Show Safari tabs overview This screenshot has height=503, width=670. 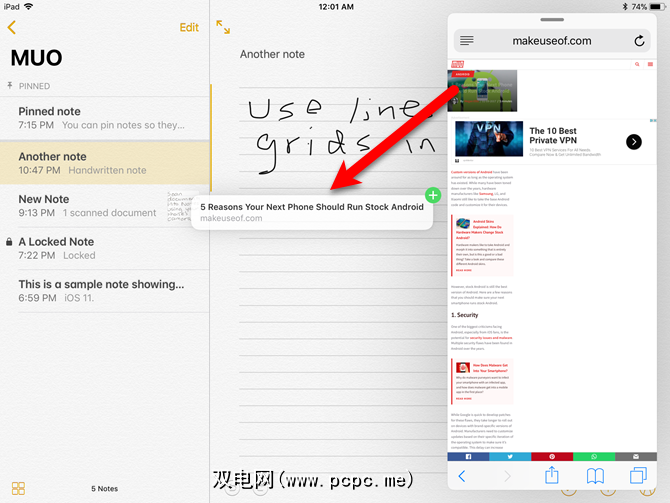point(638,475)
